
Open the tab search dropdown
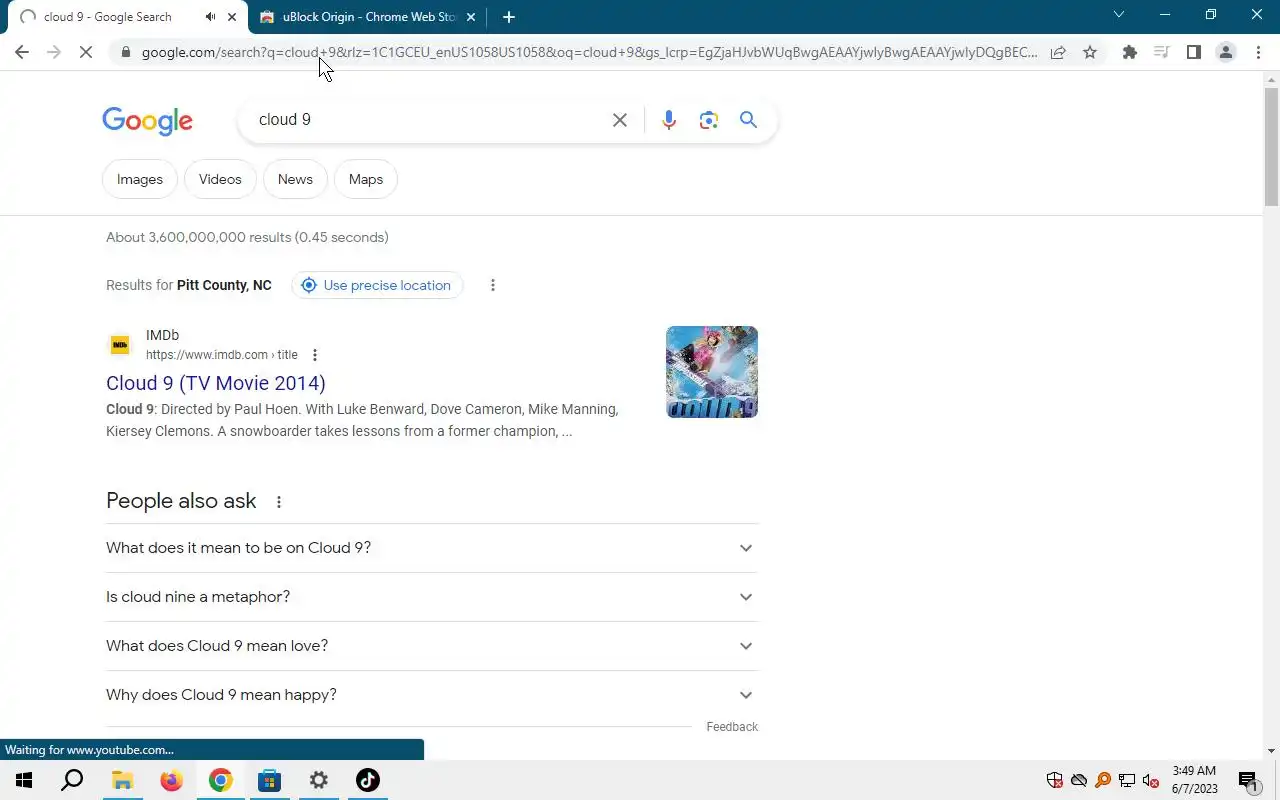[1119, 15]
